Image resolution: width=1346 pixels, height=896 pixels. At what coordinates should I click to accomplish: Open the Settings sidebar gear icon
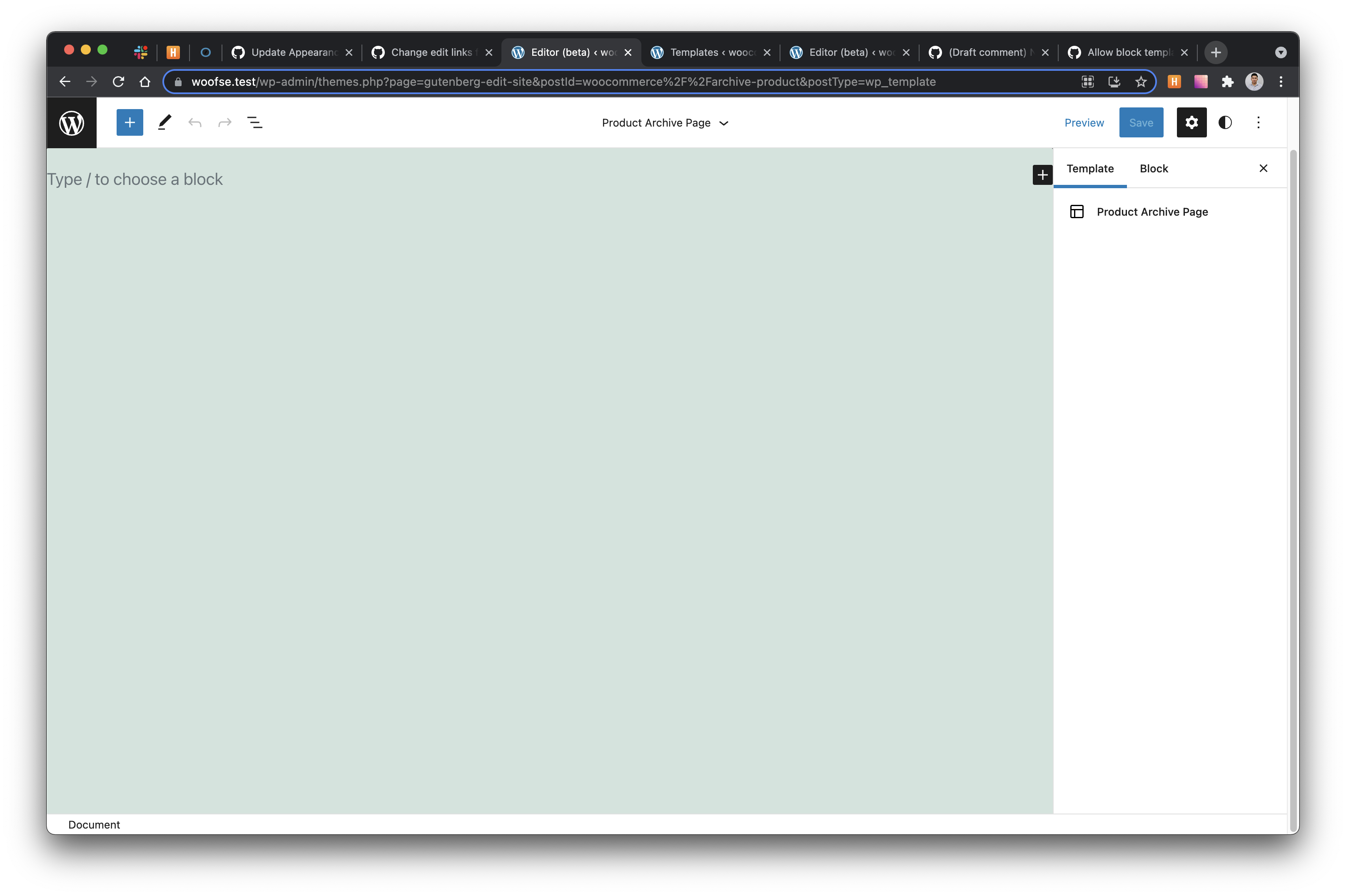(1191, 122)
